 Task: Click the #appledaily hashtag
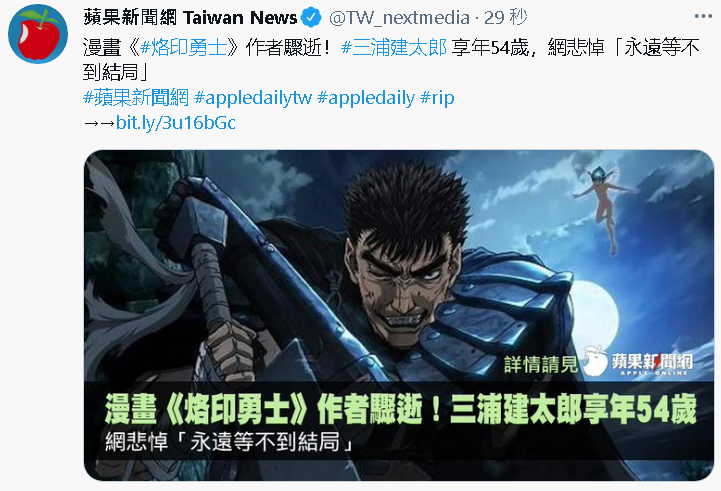[x=366, y=97]
